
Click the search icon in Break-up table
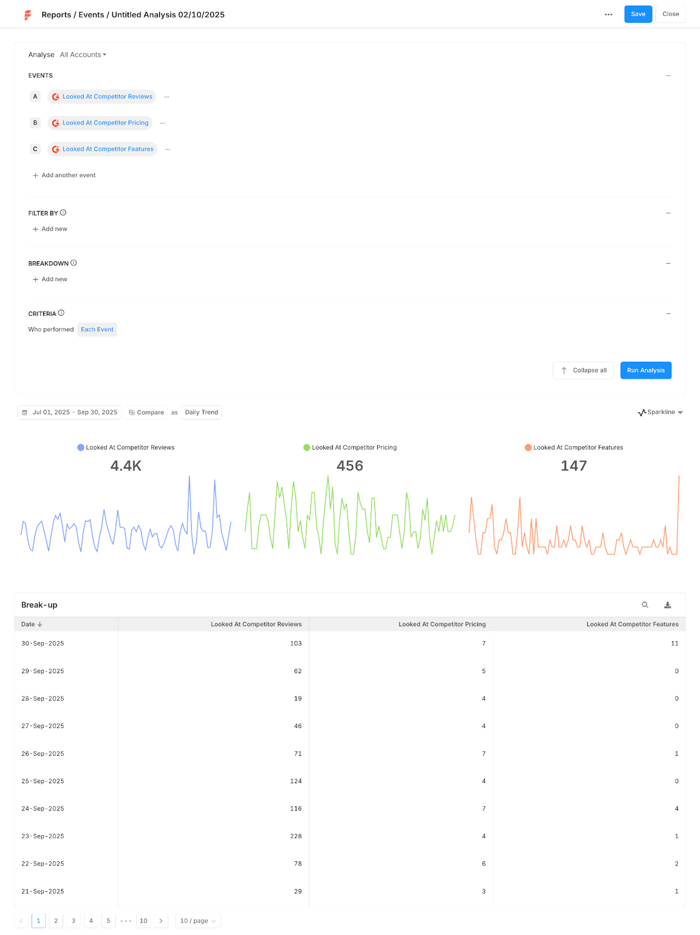[x=645, y=605]
